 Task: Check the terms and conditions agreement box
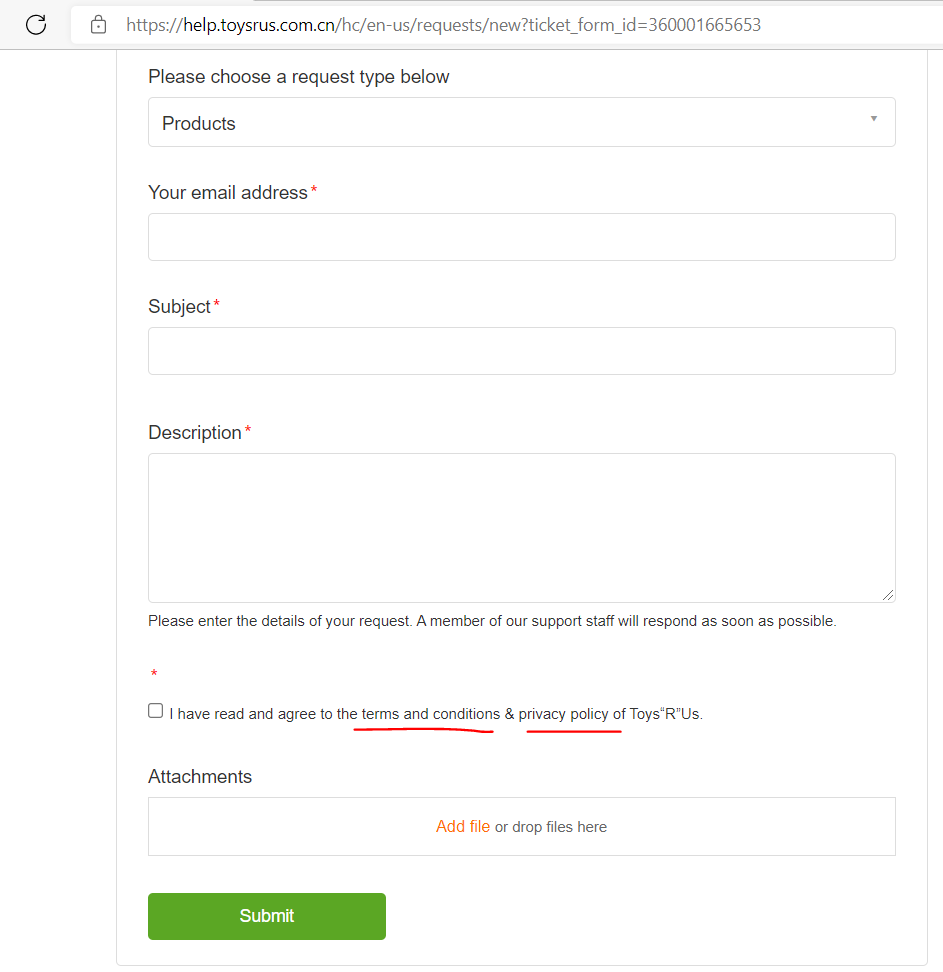click(x=155, y=710)
